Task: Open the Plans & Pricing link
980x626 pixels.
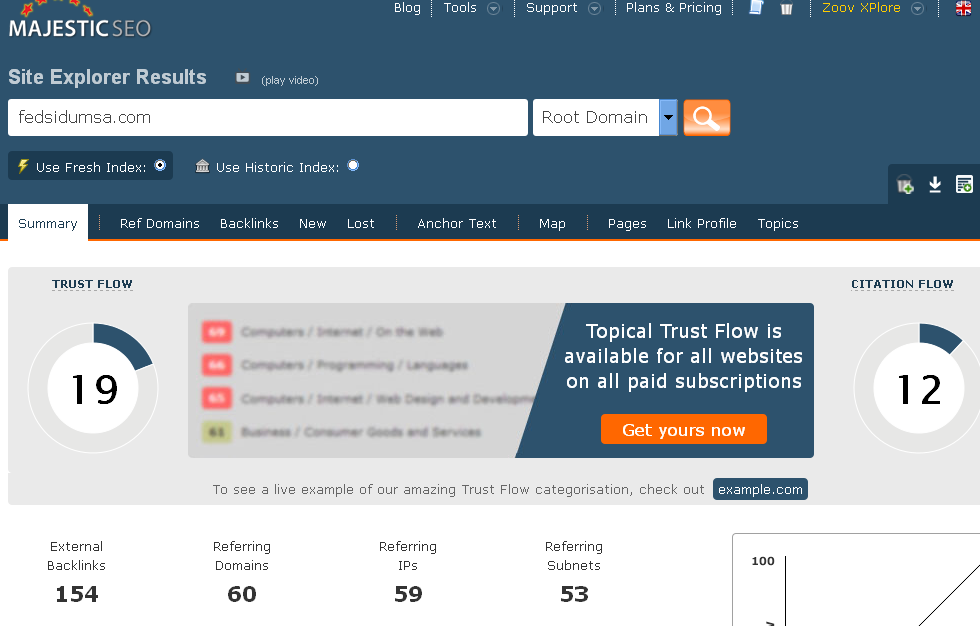Action: 674,7
